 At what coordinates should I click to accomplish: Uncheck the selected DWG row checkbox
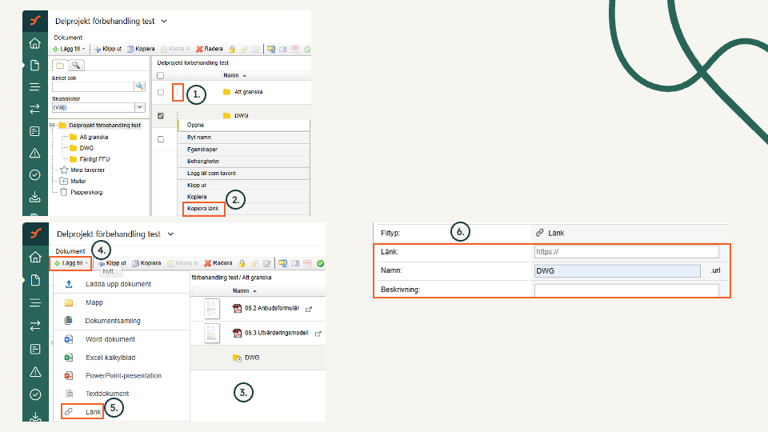tap(160, 116)
